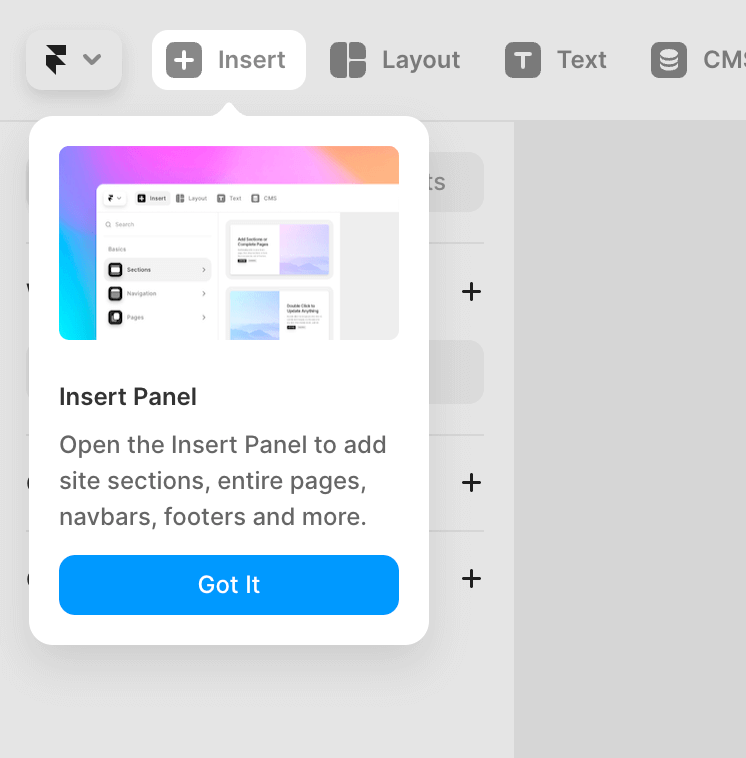Switch to the partially hidden tab ending in "ts"
746x758 pixels.
(455, 182)
